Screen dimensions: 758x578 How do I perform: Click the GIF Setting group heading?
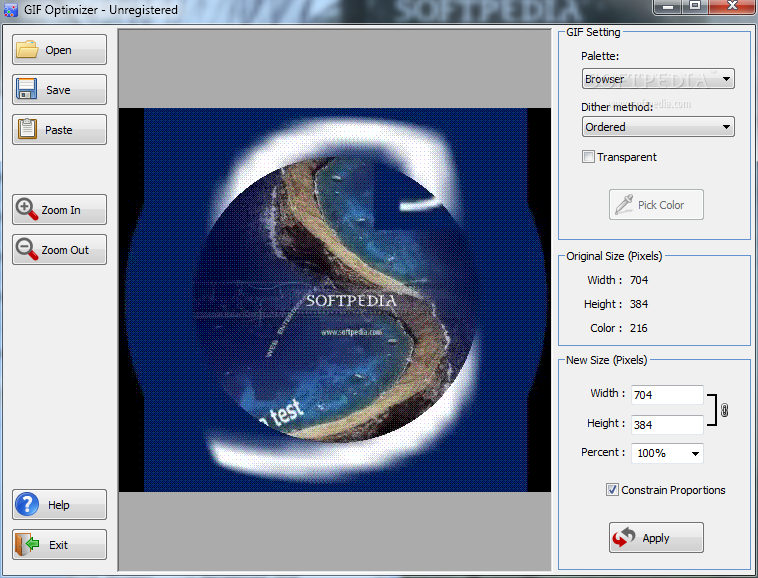point(593,32)
